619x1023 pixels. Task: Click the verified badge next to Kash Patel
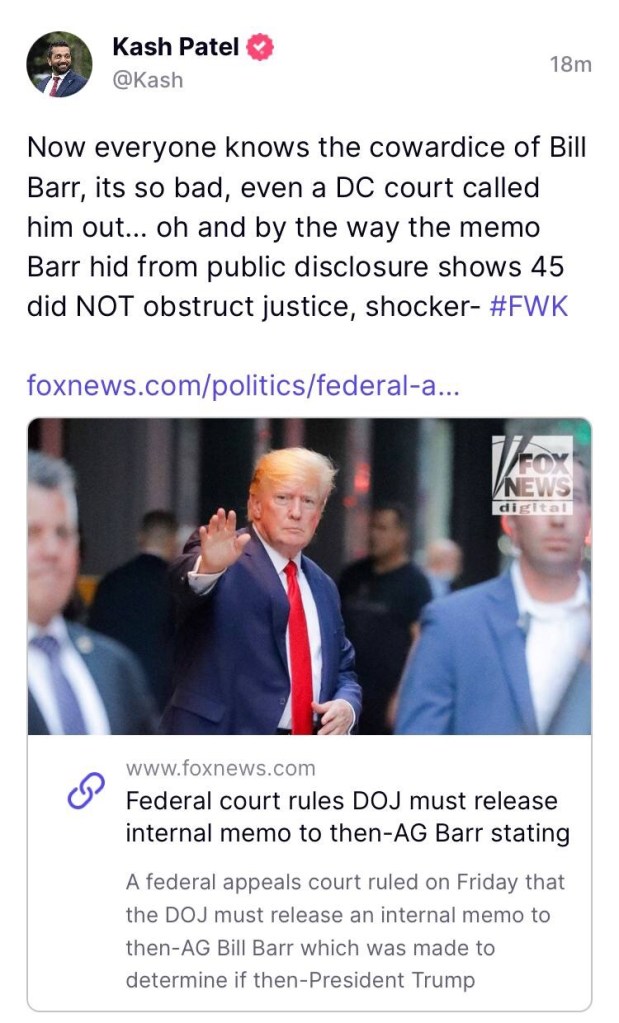click(x=260, y=47)
